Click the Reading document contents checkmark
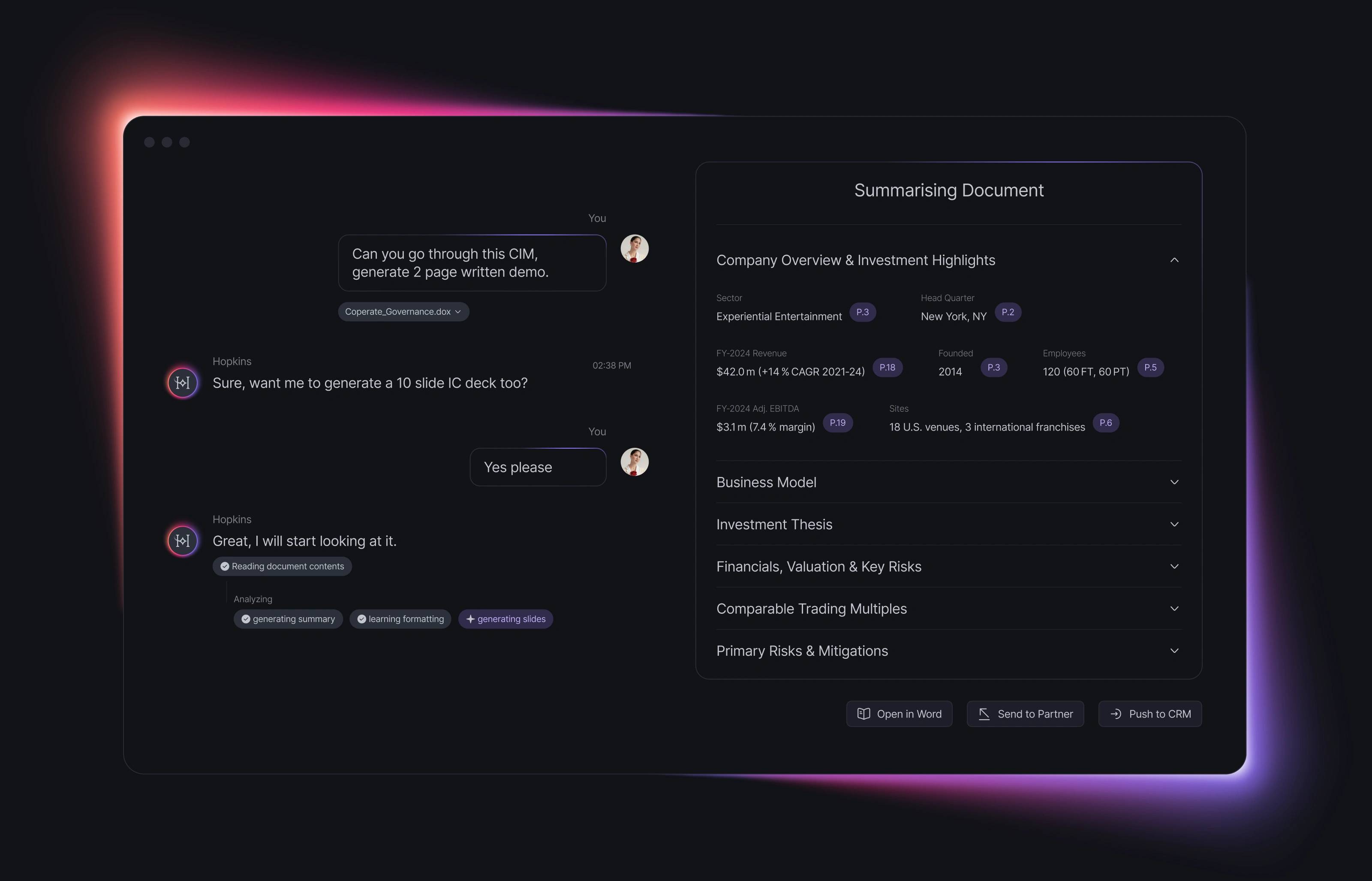The height and width of the screenshot is (881, 1372). coord(225,566)
